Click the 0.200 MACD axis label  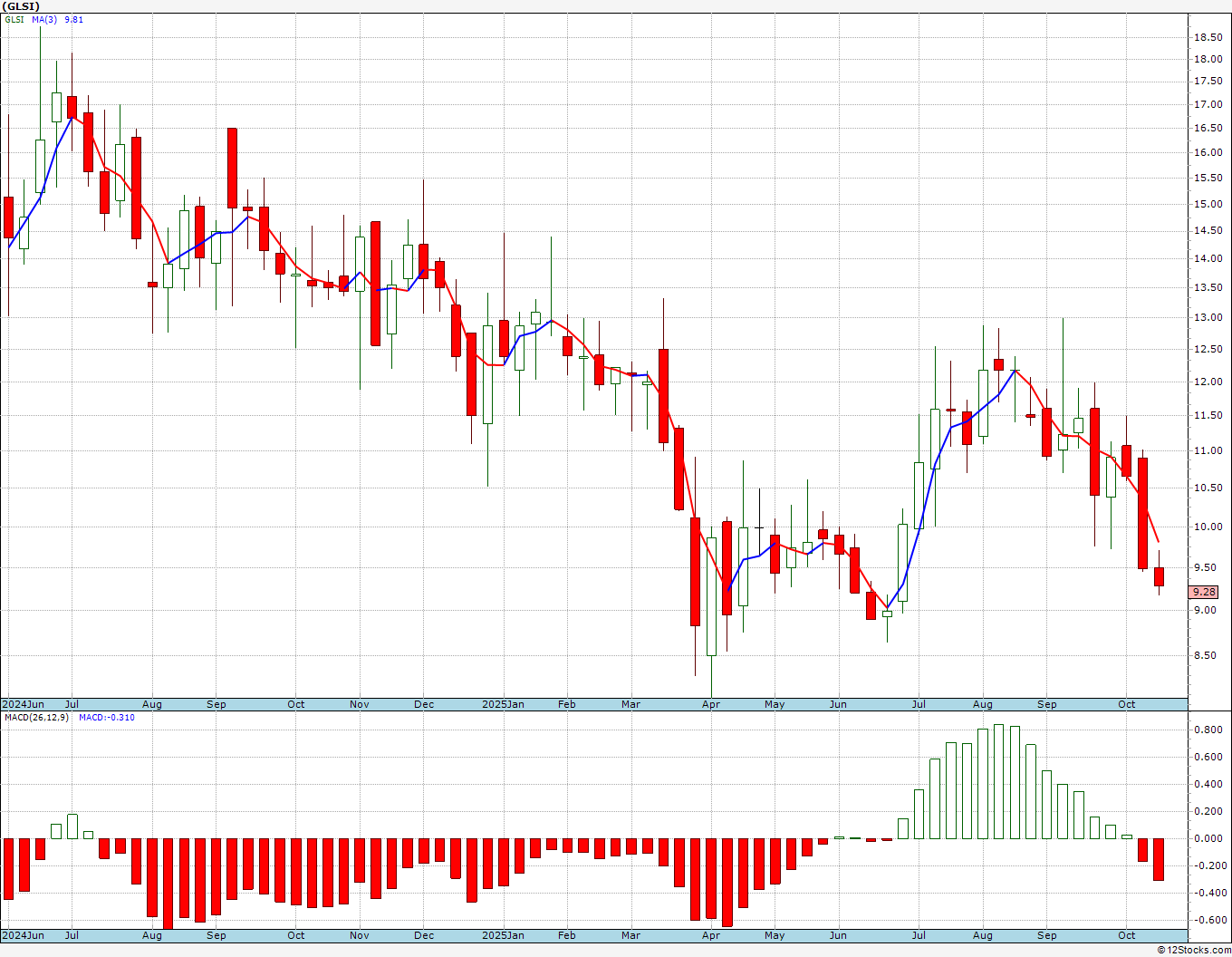tap(1208, 811)
